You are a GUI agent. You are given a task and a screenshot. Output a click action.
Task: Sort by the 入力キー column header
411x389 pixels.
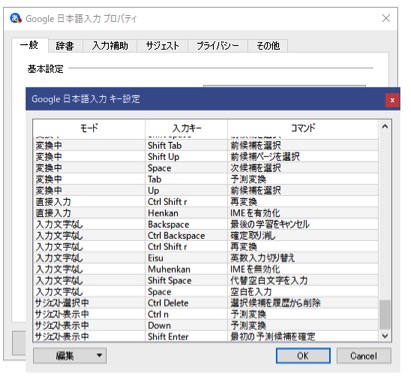(186, 128)
